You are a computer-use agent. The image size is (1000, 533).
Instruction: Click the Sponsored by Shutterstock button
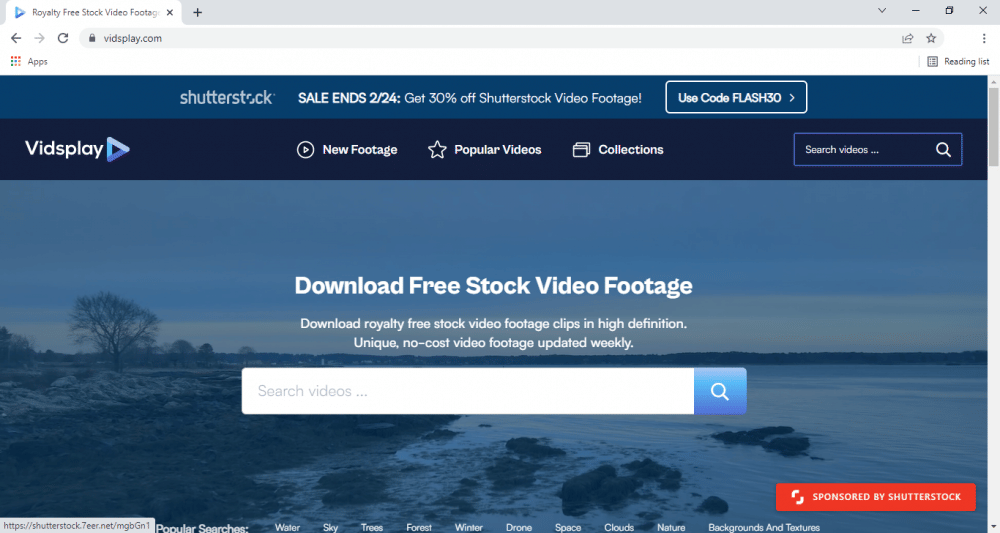[875, 496]
